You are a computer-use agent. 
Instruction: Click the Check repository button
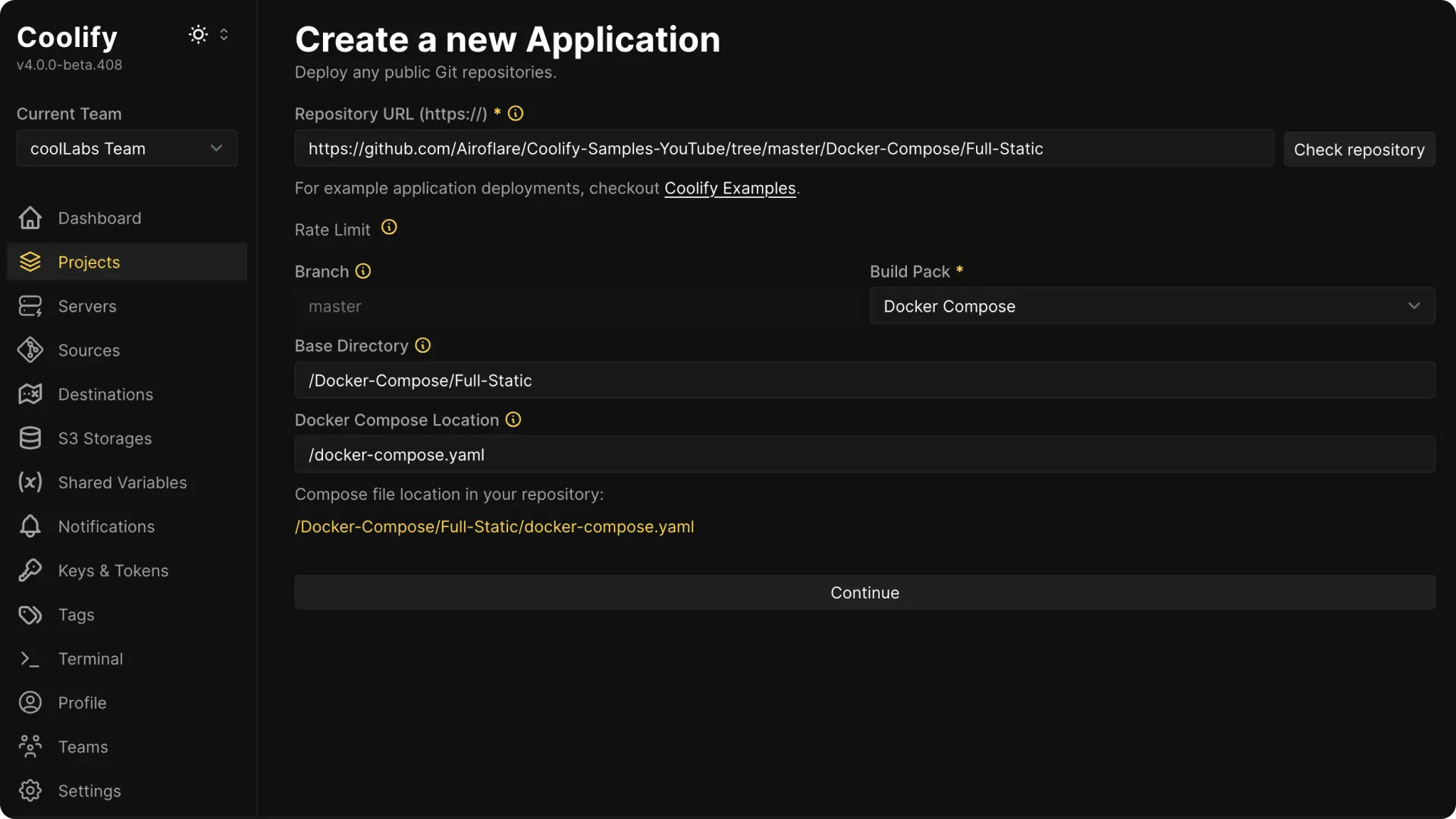coord(1360,149)
